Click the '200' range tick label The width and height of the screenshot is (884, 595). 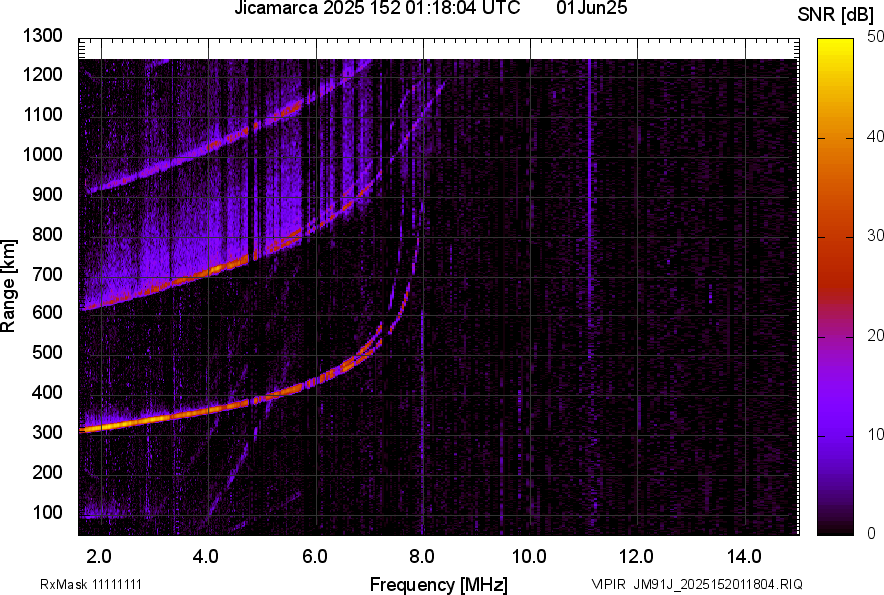point(47,471)
